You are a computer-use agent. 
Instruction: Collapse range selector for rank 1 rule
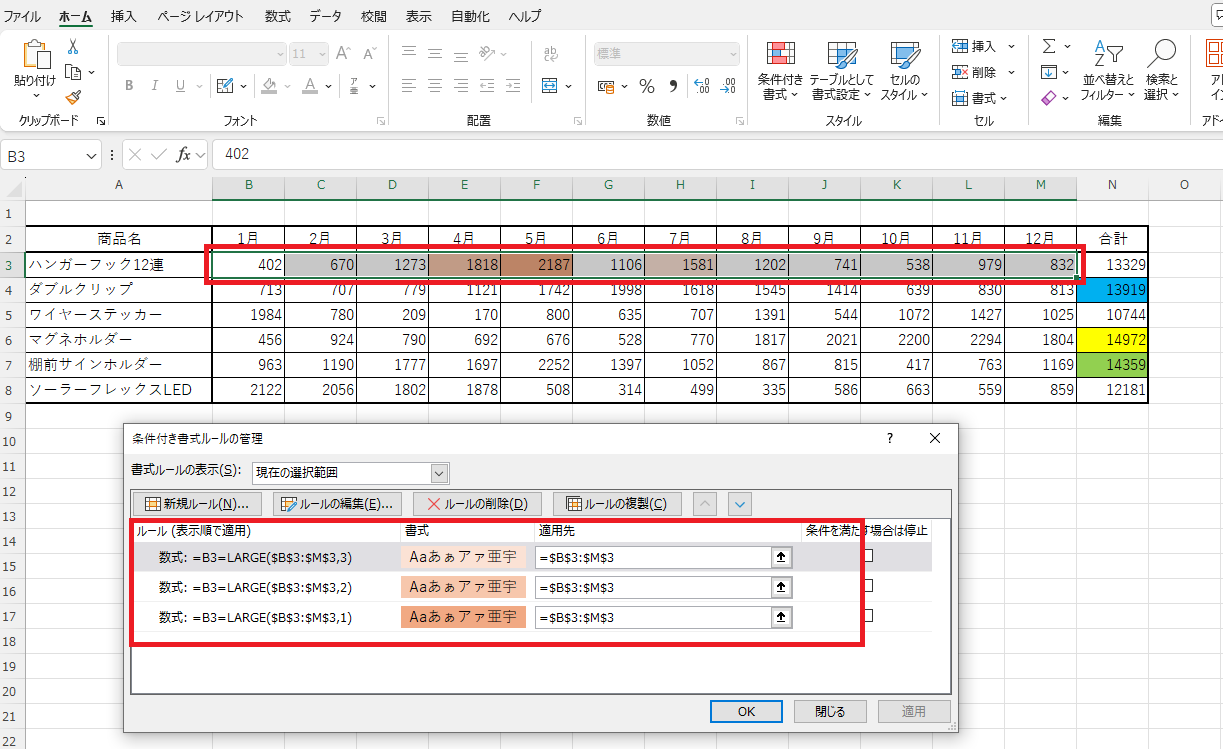coord(782,617)
